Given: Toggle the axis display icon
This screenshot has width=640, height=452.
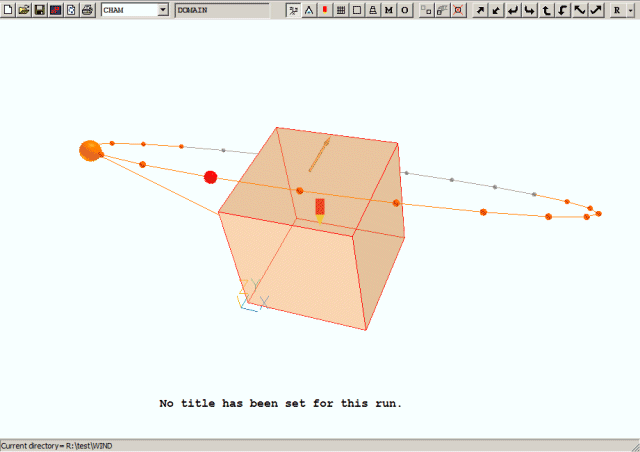Looking at the screenshot, I should [293, 10].
